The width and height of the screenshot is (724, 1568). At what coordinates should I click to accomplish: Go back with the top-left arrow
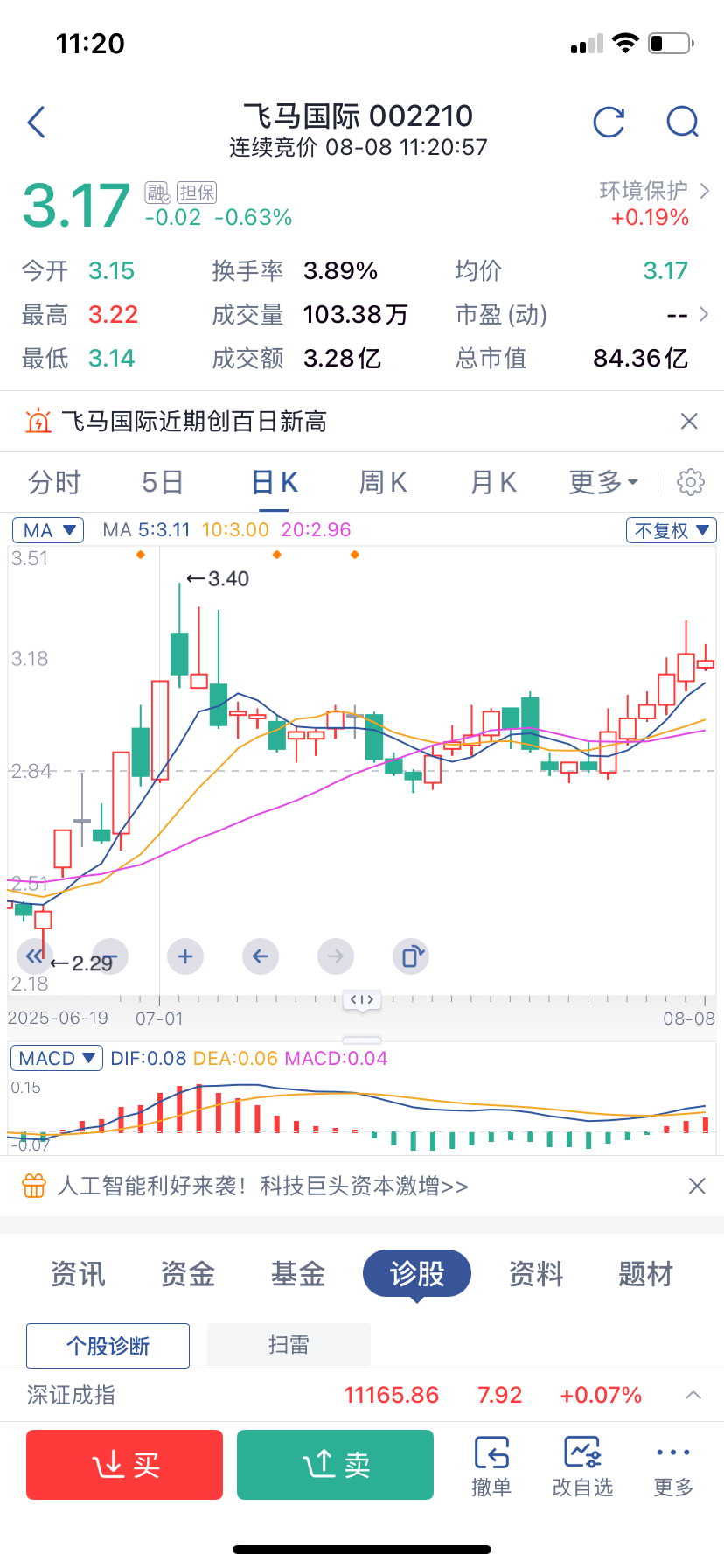click(36, 122)
